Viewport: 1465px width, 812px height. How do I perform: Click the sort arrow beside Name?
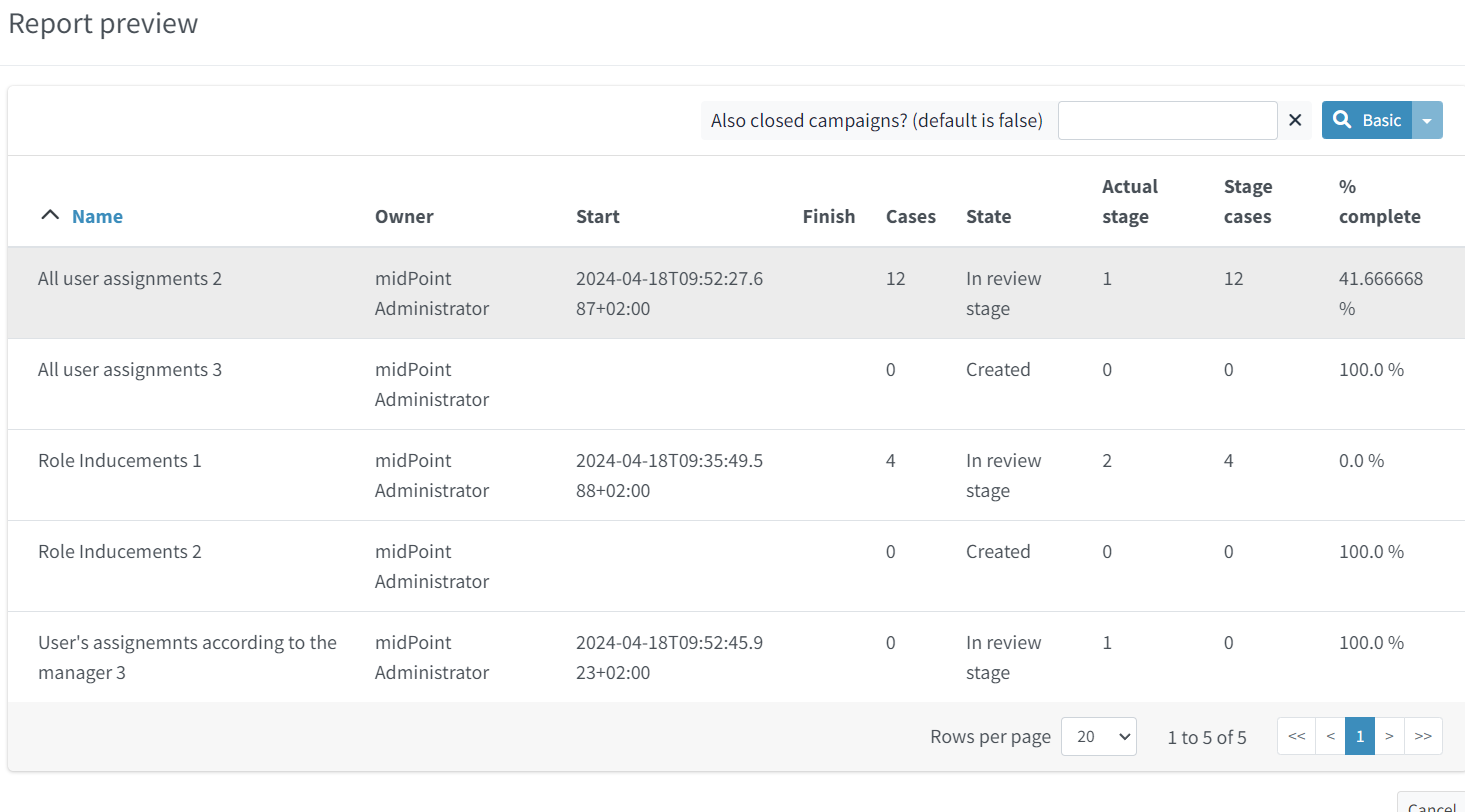[x=49, y=216]
